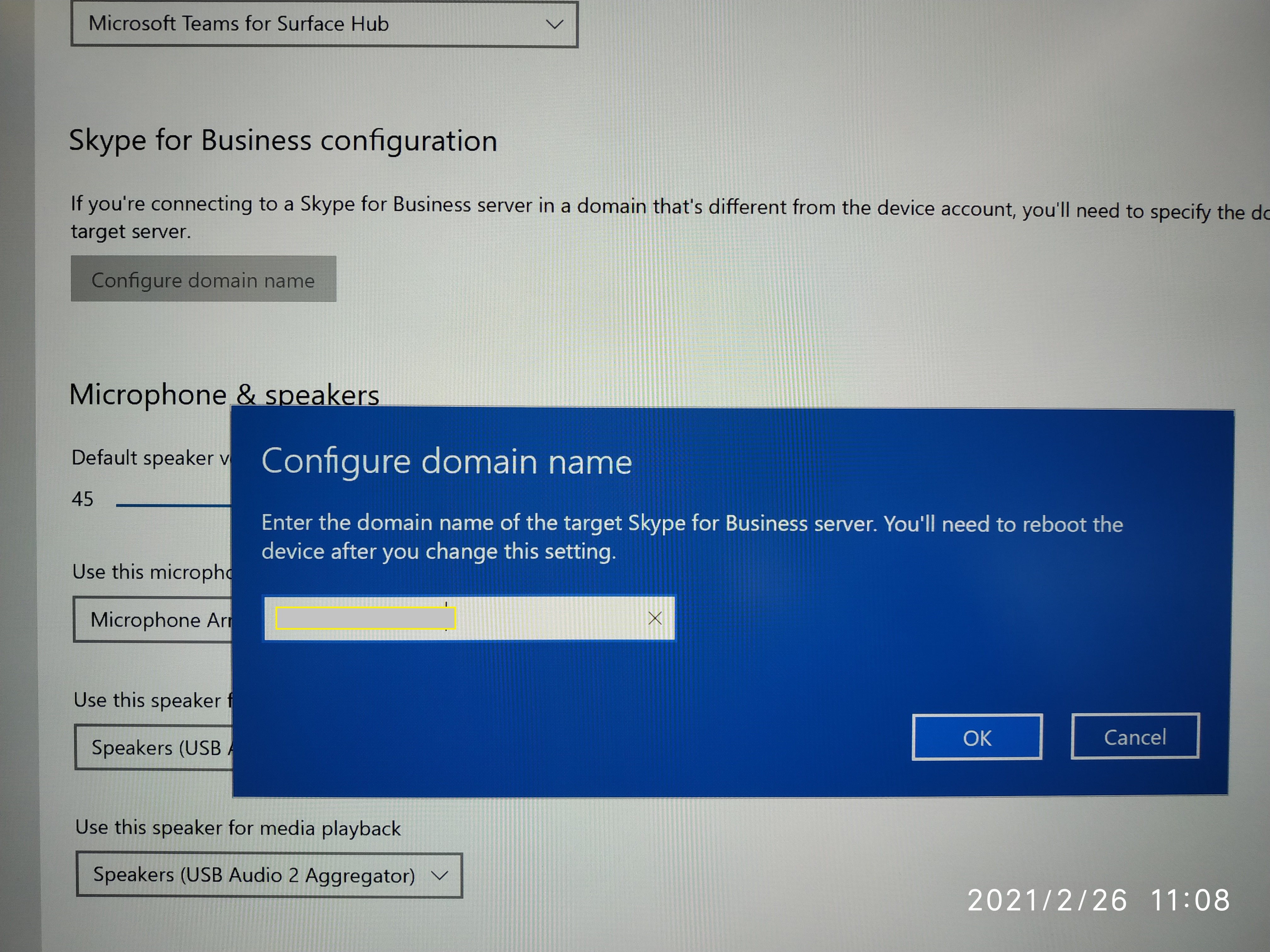Click the Microphone & speakers heading
The height and width of the screenshot is (952, 1270).
point(224,395)
